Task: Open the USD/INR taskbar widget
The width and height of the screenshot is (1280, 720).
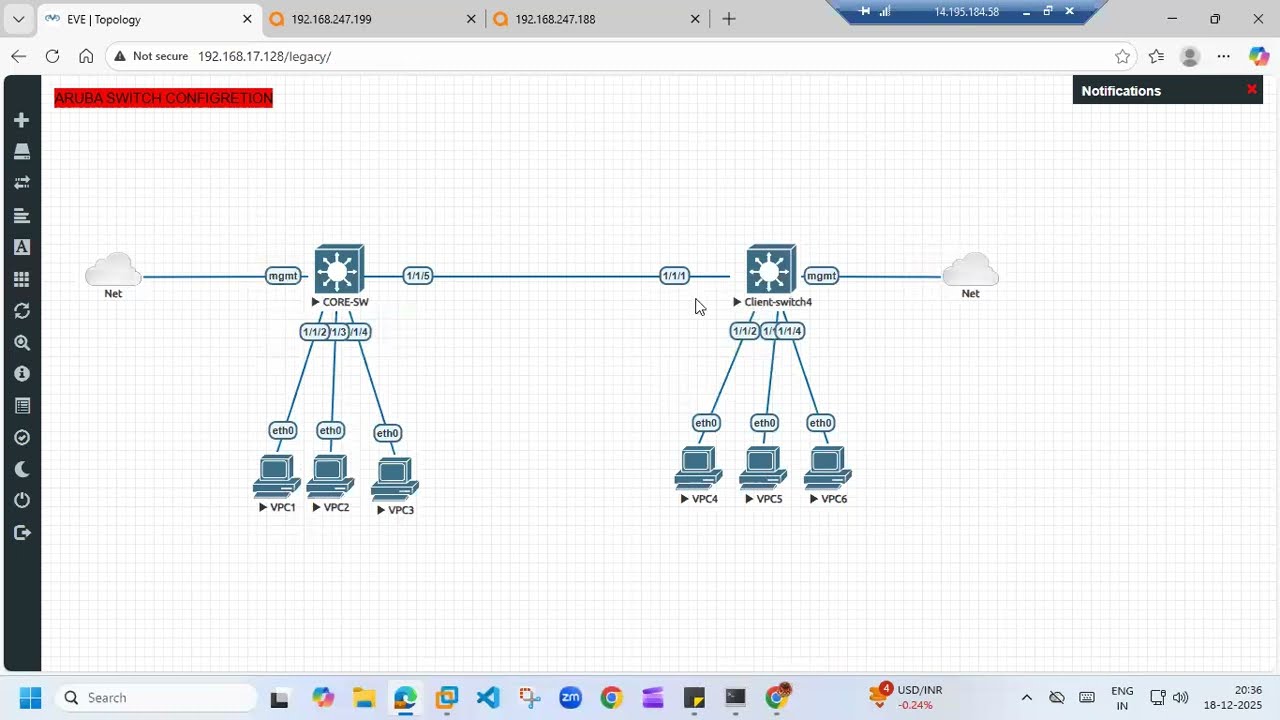Action: (906, 697)
